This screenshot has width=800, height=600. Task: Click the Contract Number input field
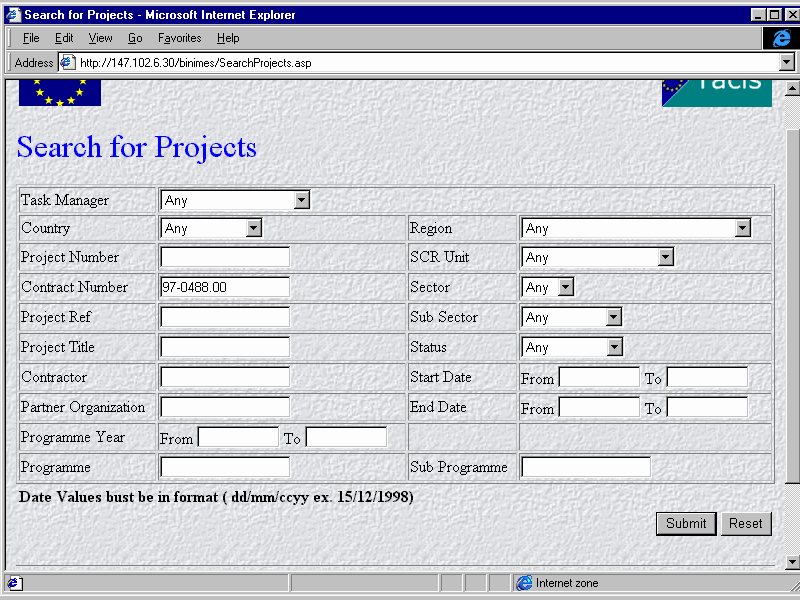224,287
